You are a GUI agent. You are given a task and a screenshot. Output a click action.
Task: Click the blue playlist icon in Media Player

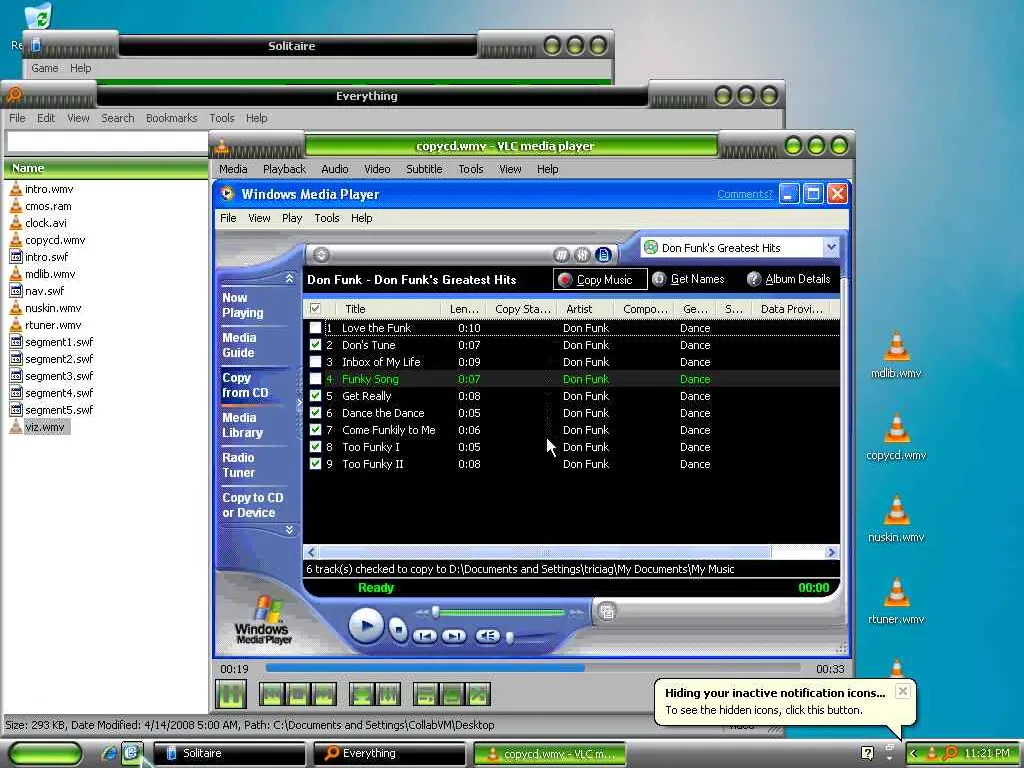pos(603,255)
